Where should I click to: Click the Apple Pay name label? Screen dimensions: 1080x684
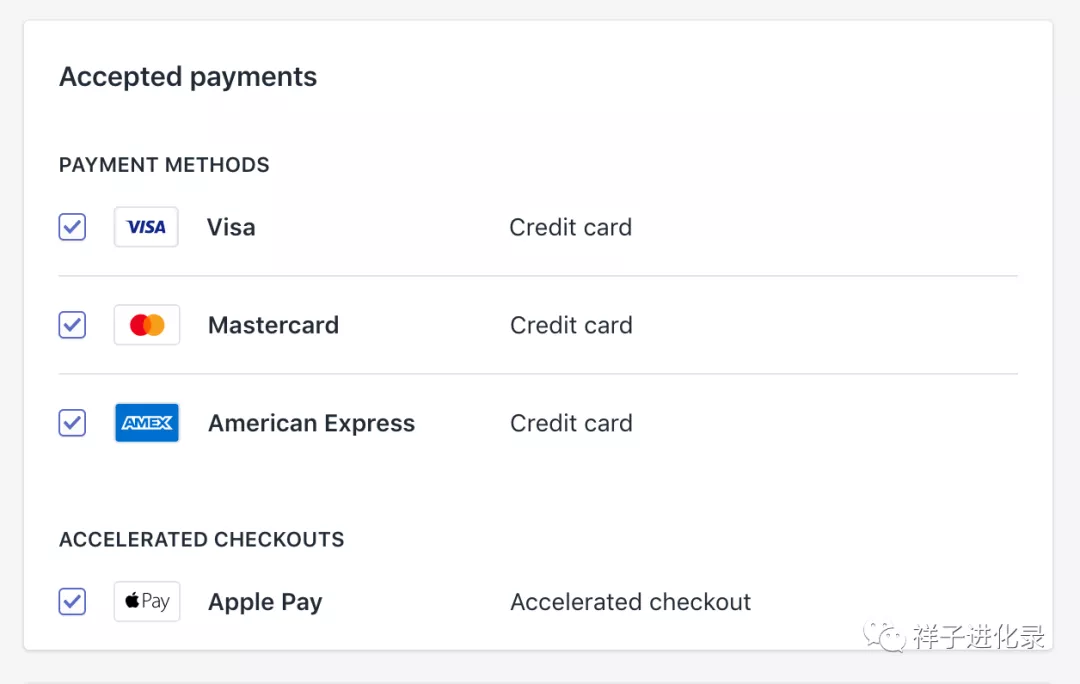pos(265,602)
